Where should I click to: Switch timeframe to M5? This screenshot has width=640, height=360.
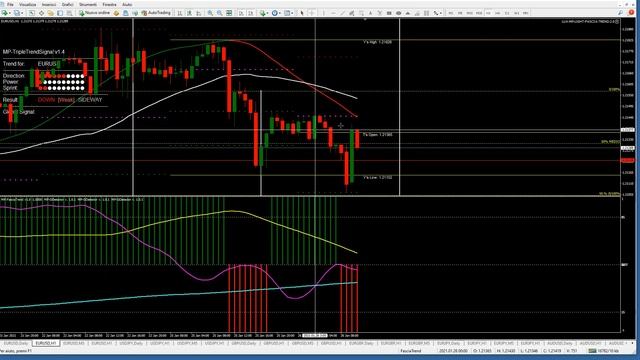pos(460,13)
